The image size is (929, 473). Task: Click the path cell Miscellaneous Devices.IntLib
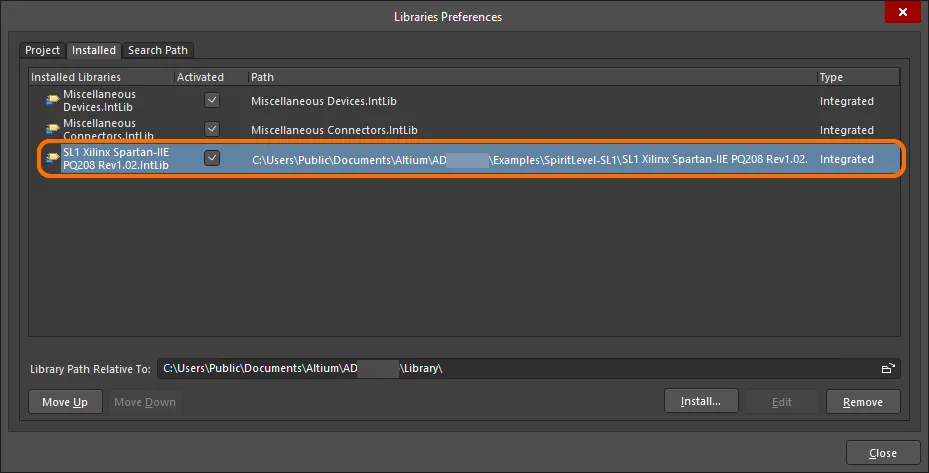tap(323, 101)
